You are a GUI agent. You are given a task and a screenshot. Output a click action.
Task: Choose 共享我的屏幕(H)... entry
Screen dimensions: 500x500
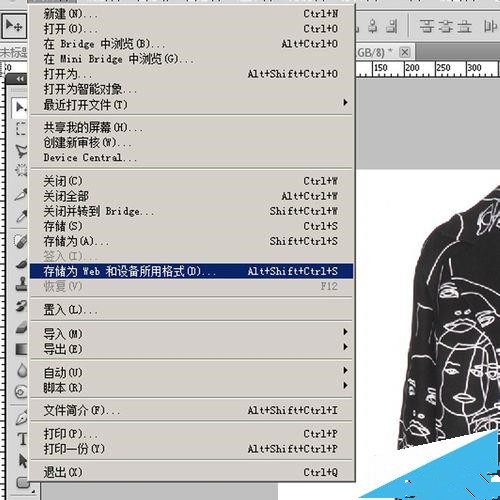click(x=191, y=127)
